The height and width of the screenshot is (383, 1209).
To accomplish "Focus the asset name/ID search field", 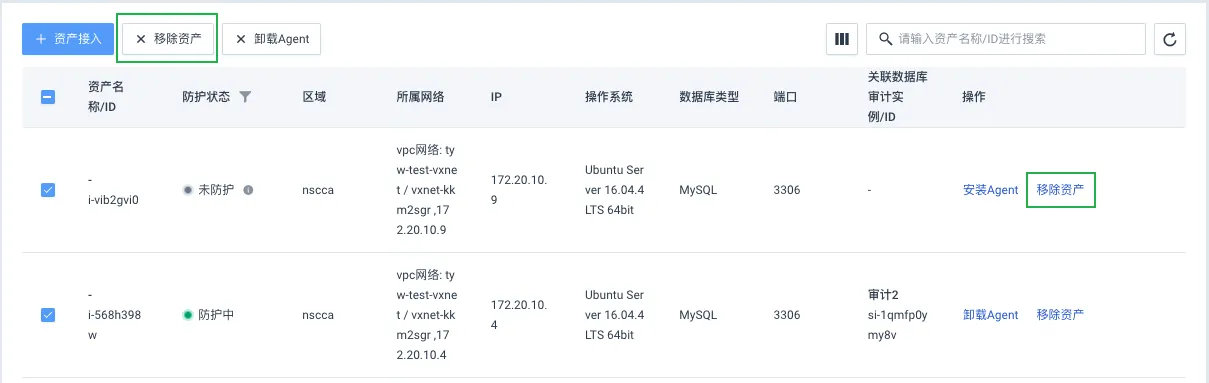I will pyautogui.click(x=1005, y=39).
